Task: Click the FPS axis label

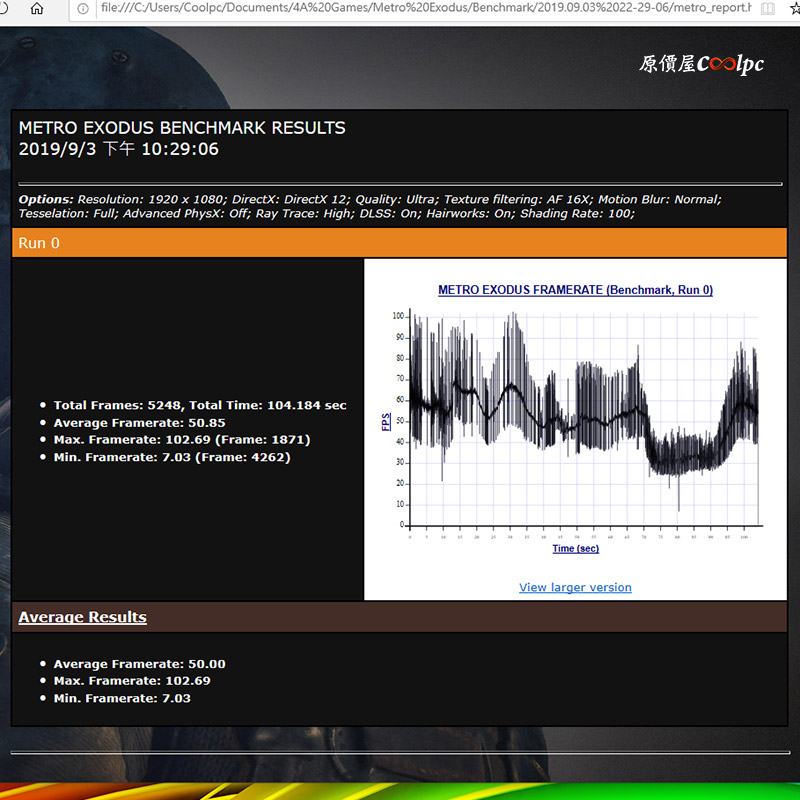Action: point(386,422)
